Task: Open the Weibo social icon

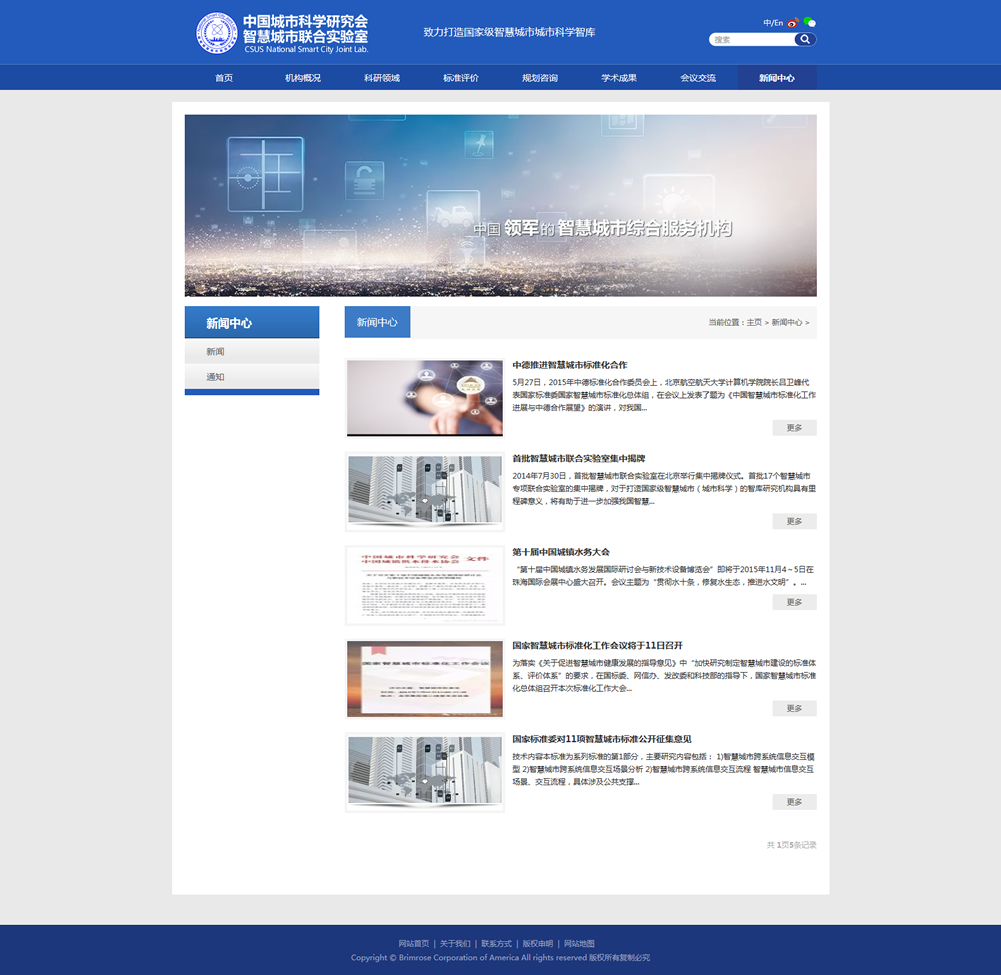Action: [x=793, y=23]
